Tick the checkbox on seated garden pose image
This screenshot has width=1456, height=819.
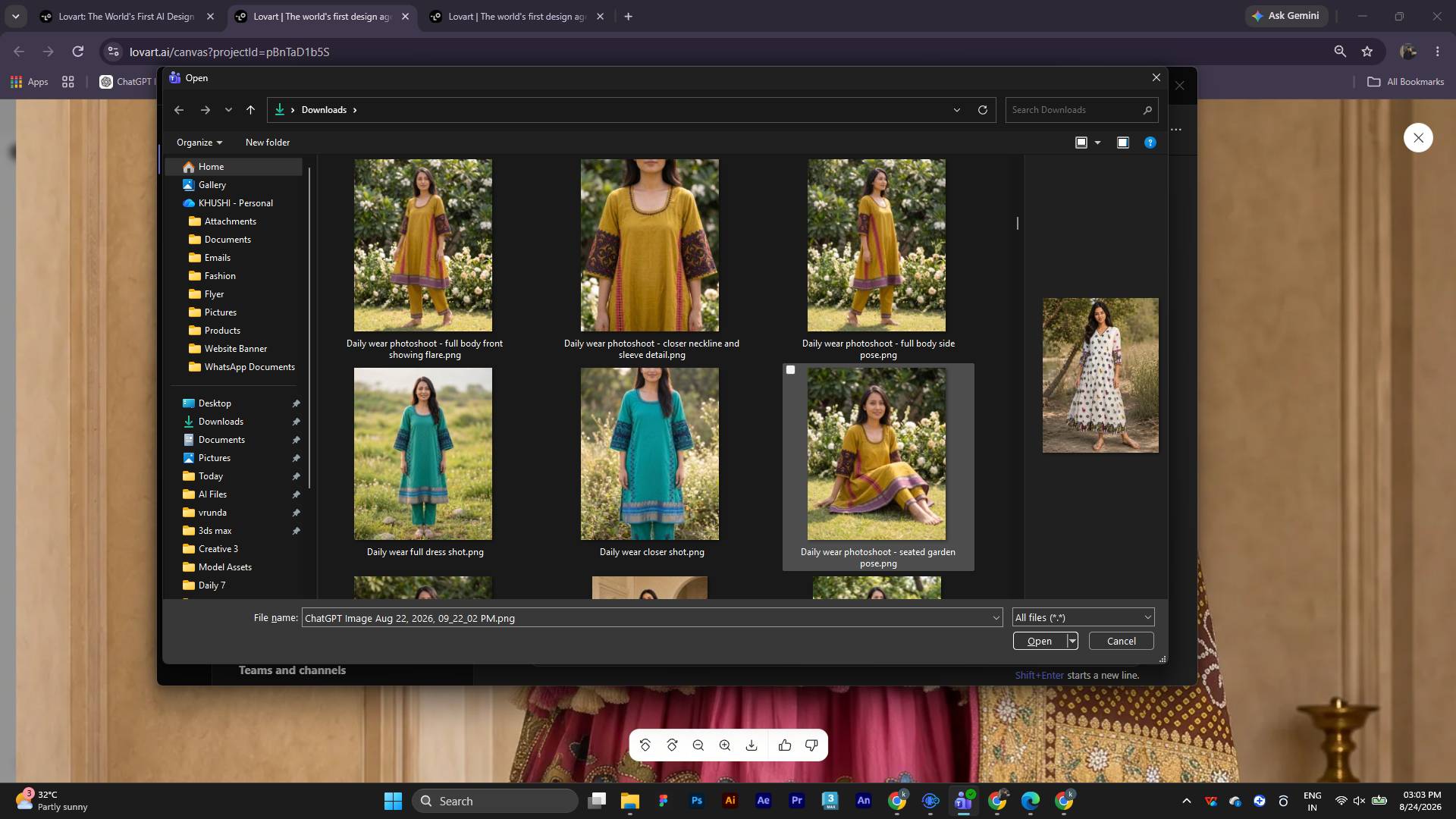[790, 370]
